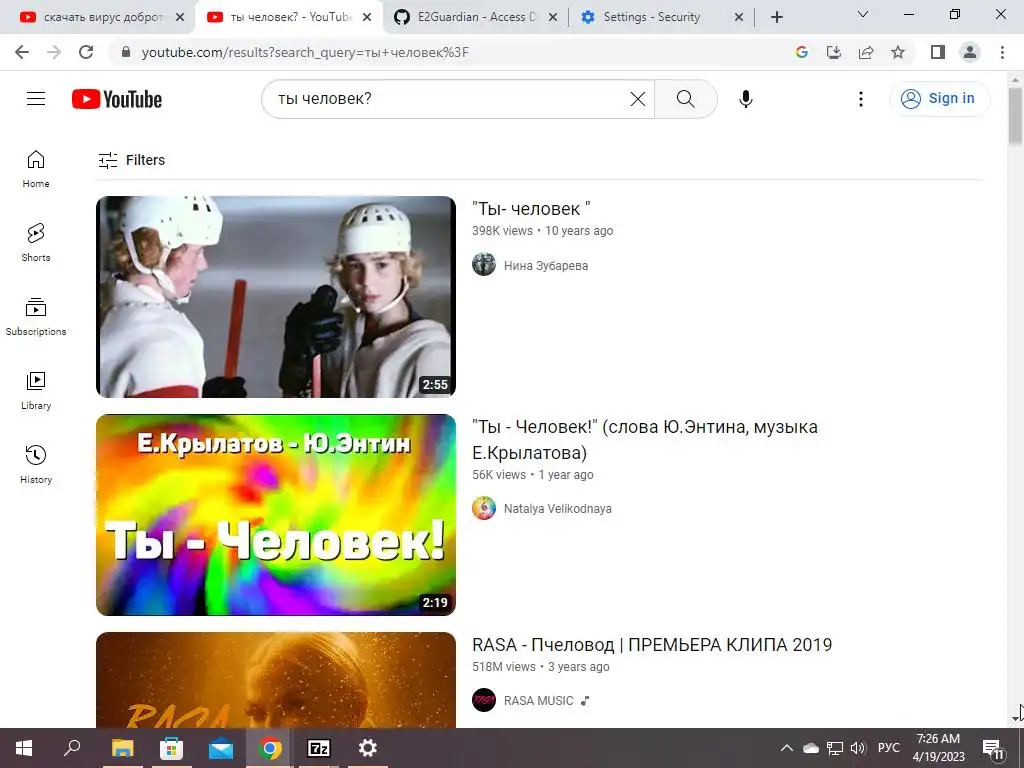Open Mail app from taskbar
1024x768 pixels.
(x=221, y=748)
